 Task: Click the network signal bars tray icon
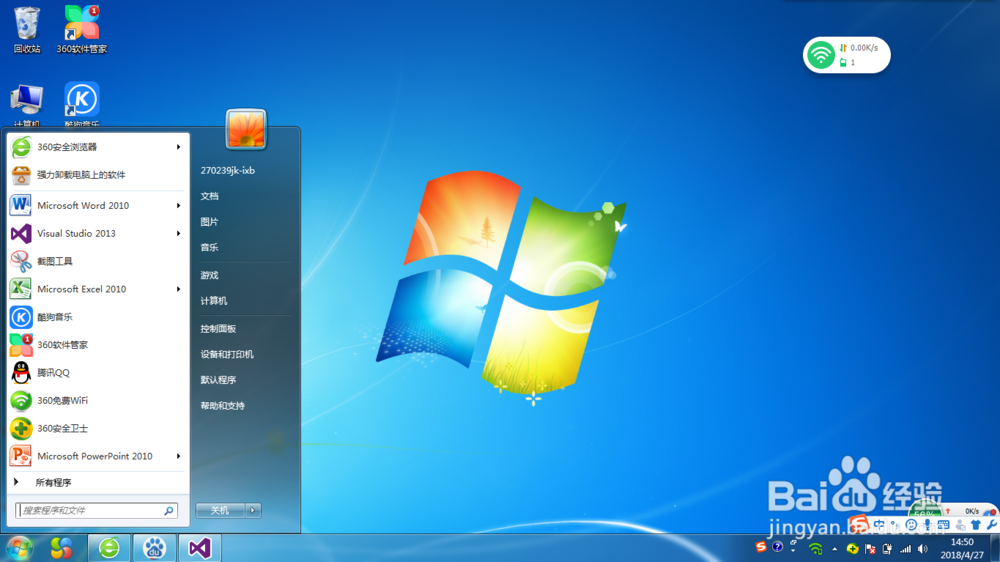pyautogui.click(x=906, y=549)
